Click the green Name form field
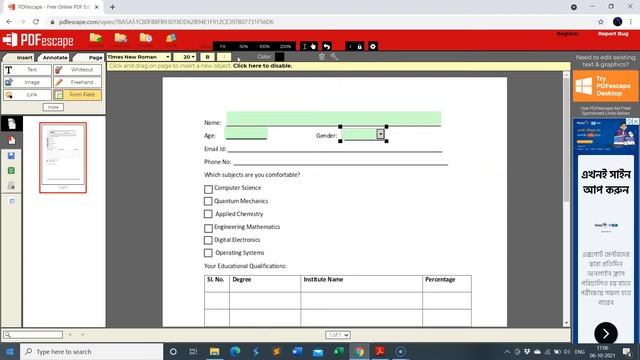640x360 pixels. 334,119
